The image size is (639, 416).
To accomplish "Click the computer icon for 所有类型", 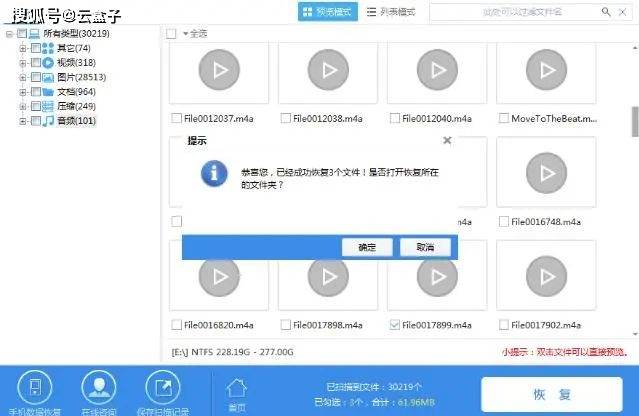I will coord(34,33).
